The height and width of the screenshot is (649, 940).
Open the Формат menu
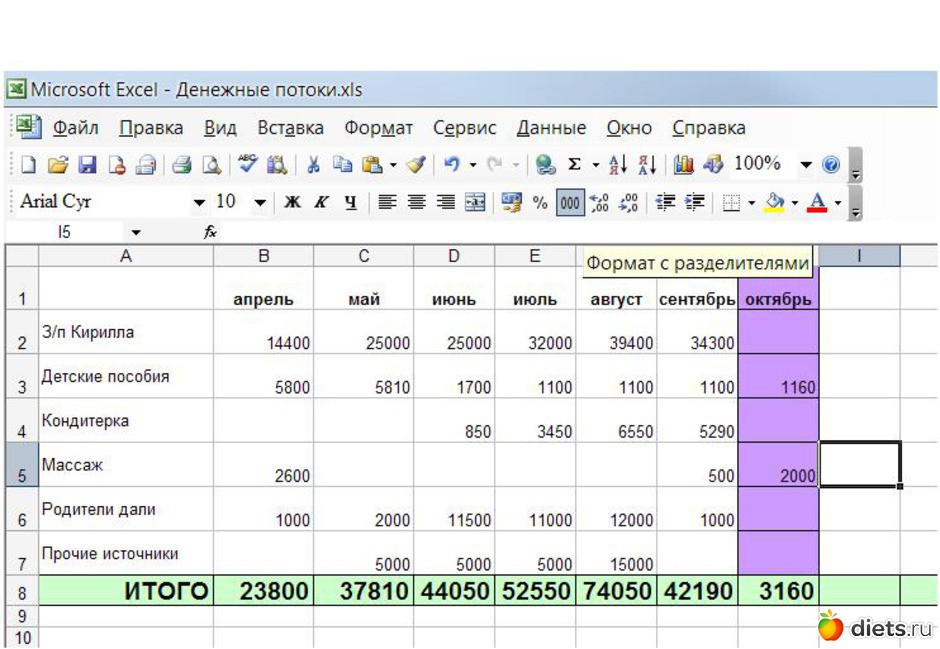point(378,128)
